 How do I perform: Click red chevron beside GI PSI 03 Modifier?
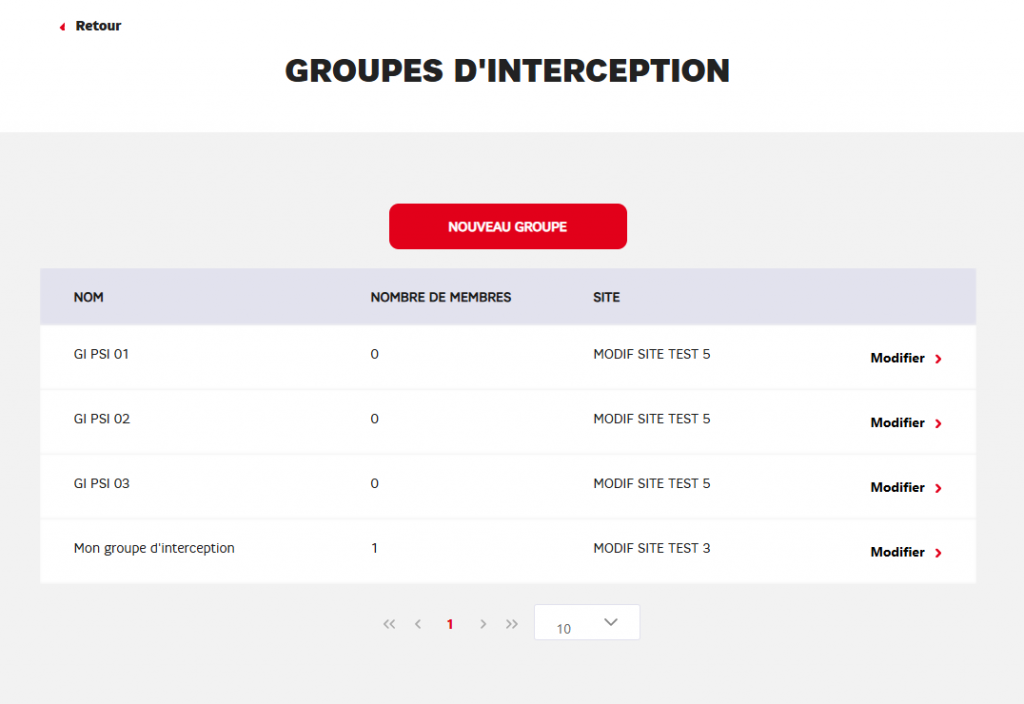point(938,488)
